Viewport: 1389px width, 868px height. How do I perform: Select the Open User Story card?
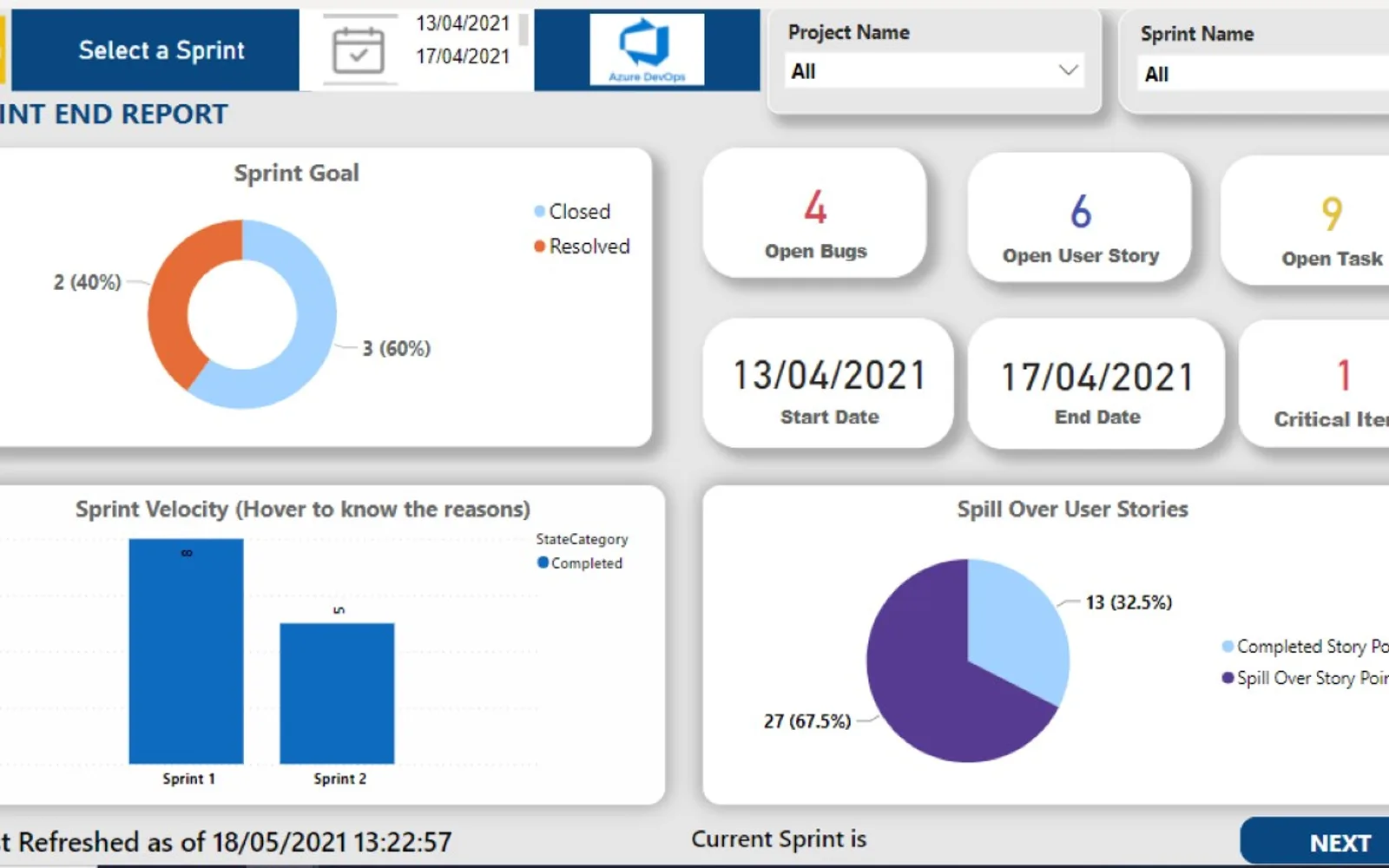(1080, 217)
